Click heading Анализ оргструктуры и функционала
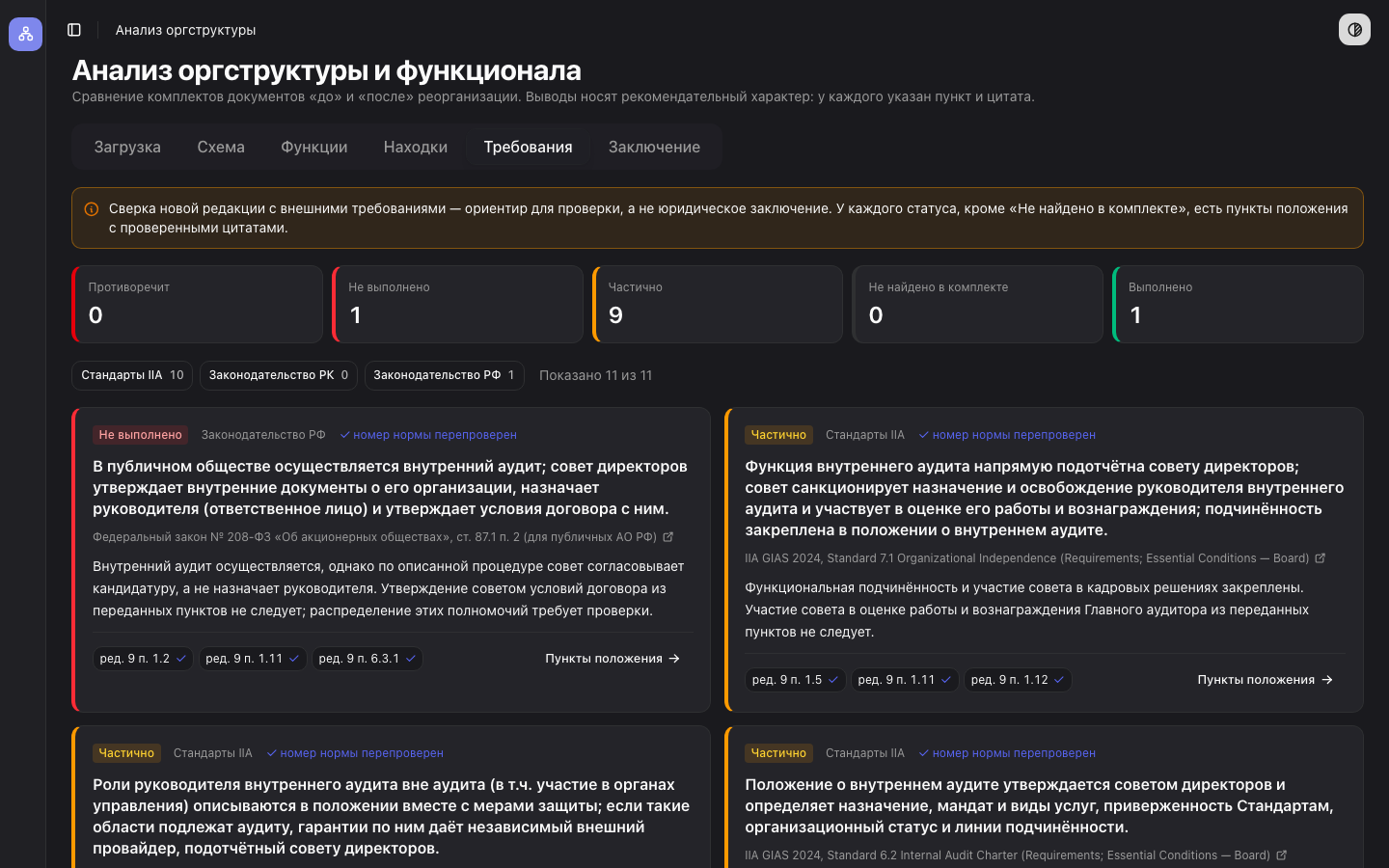 coord(326,70)
